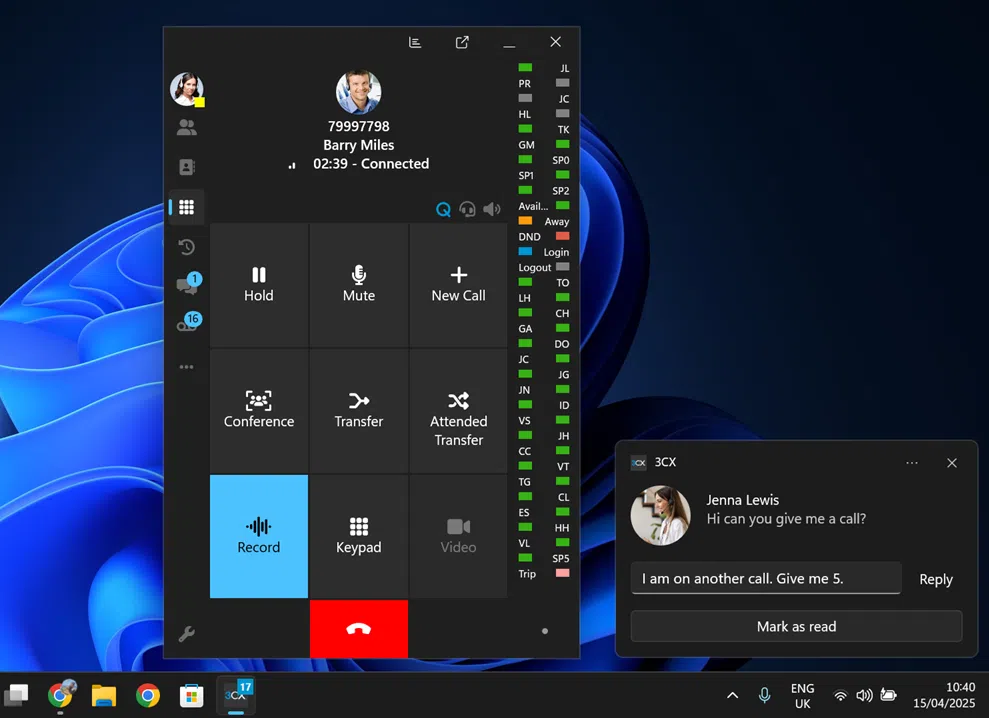This screenshot has height=719, width=989.
Task: Click the panel chart icon in title bar
Action: [415, 42]
